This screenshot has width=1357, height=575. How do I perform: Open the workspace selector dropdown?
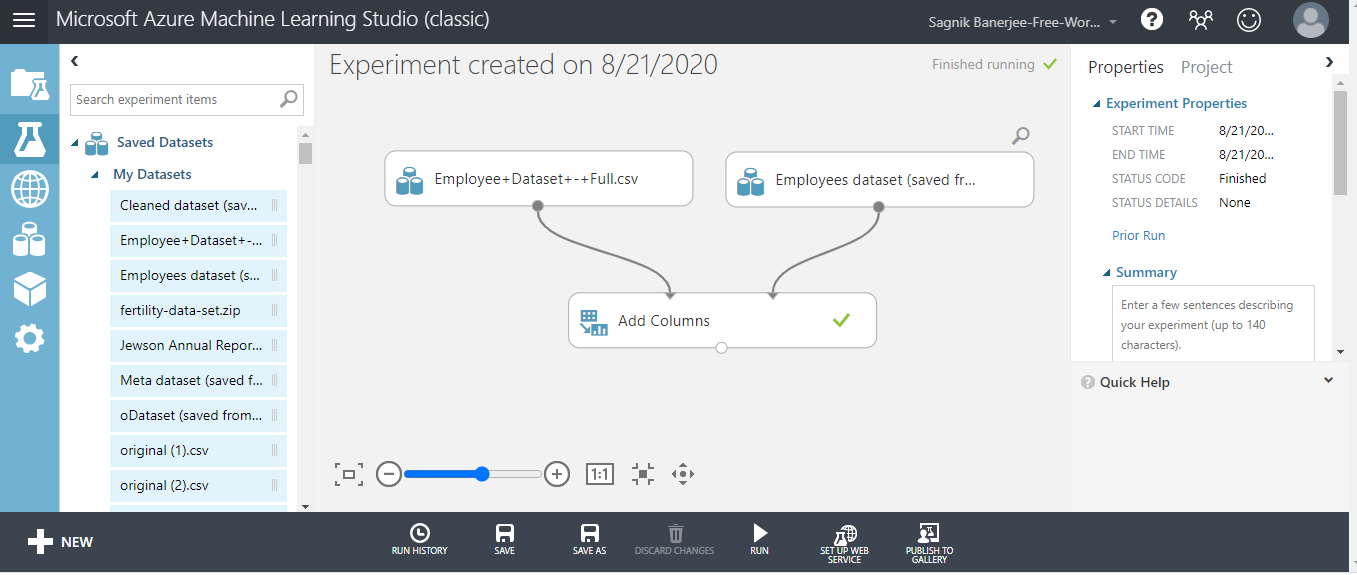click(x=1112, y=21)
